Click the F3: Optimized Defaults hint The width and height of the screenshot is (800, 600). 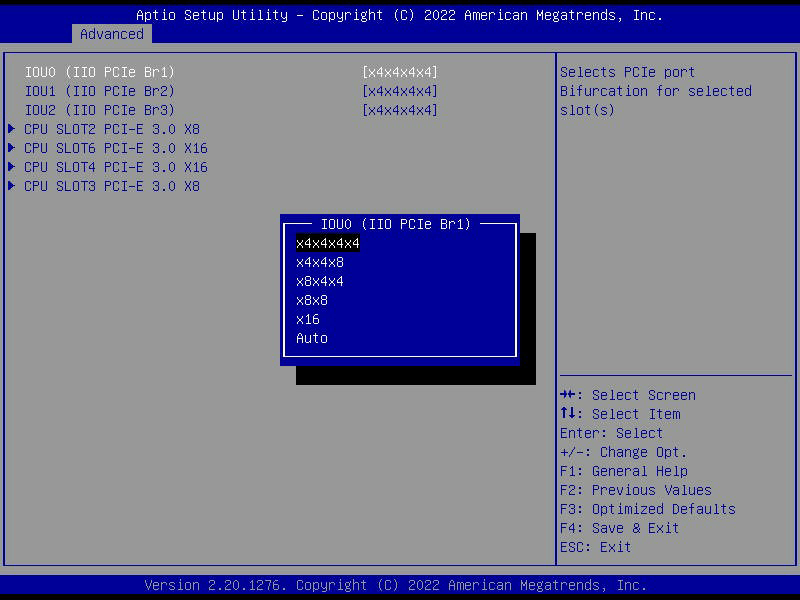(647, 509)
